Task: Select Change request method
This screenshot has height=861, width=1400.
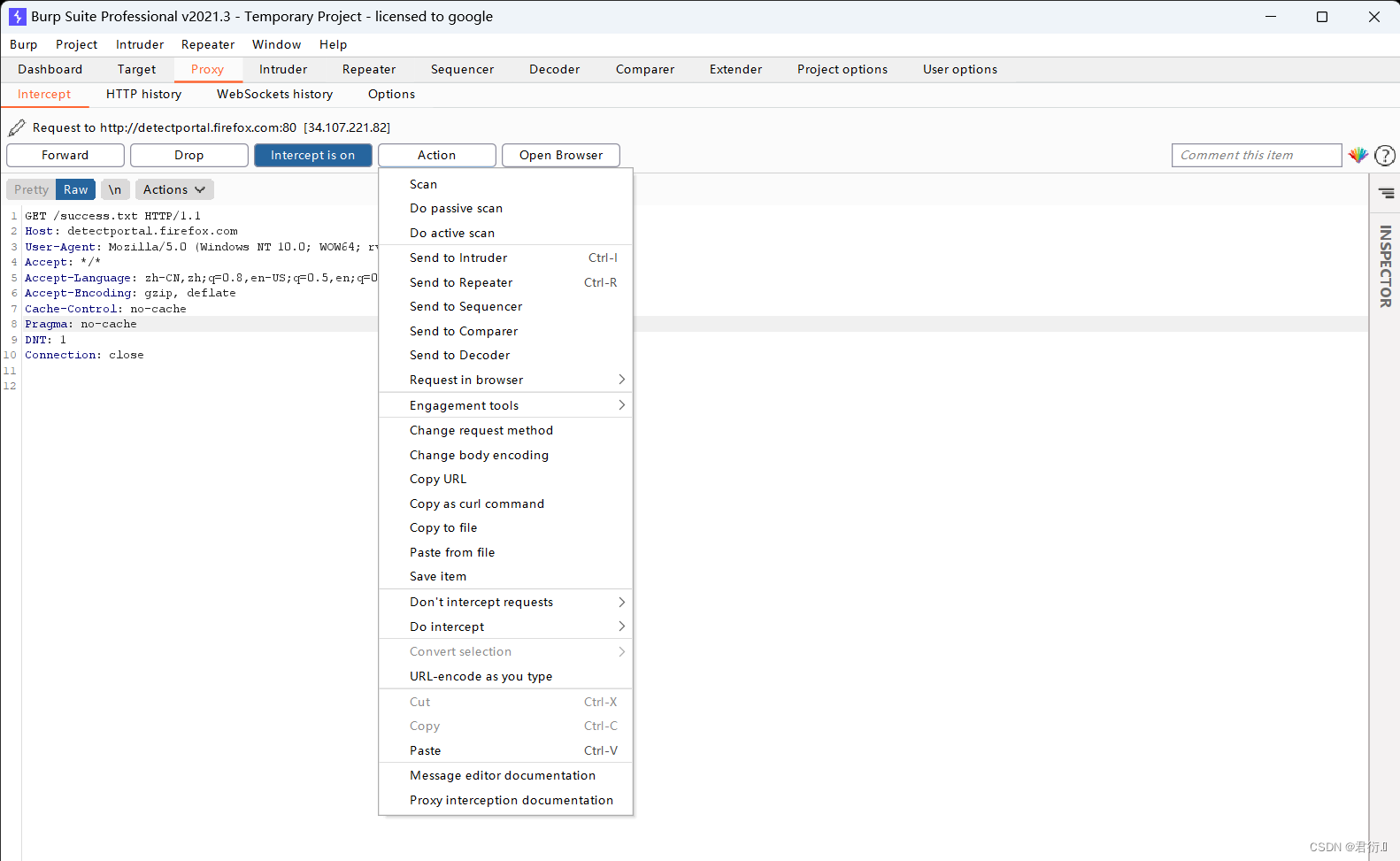Action: tap(505, 430)
